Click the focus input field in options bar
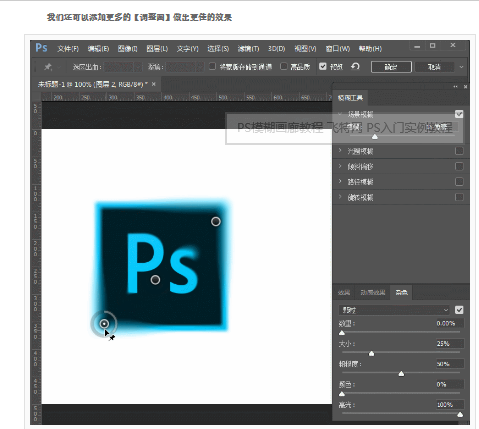Screen dimensions: 479x429 click(x=185, y=67)
